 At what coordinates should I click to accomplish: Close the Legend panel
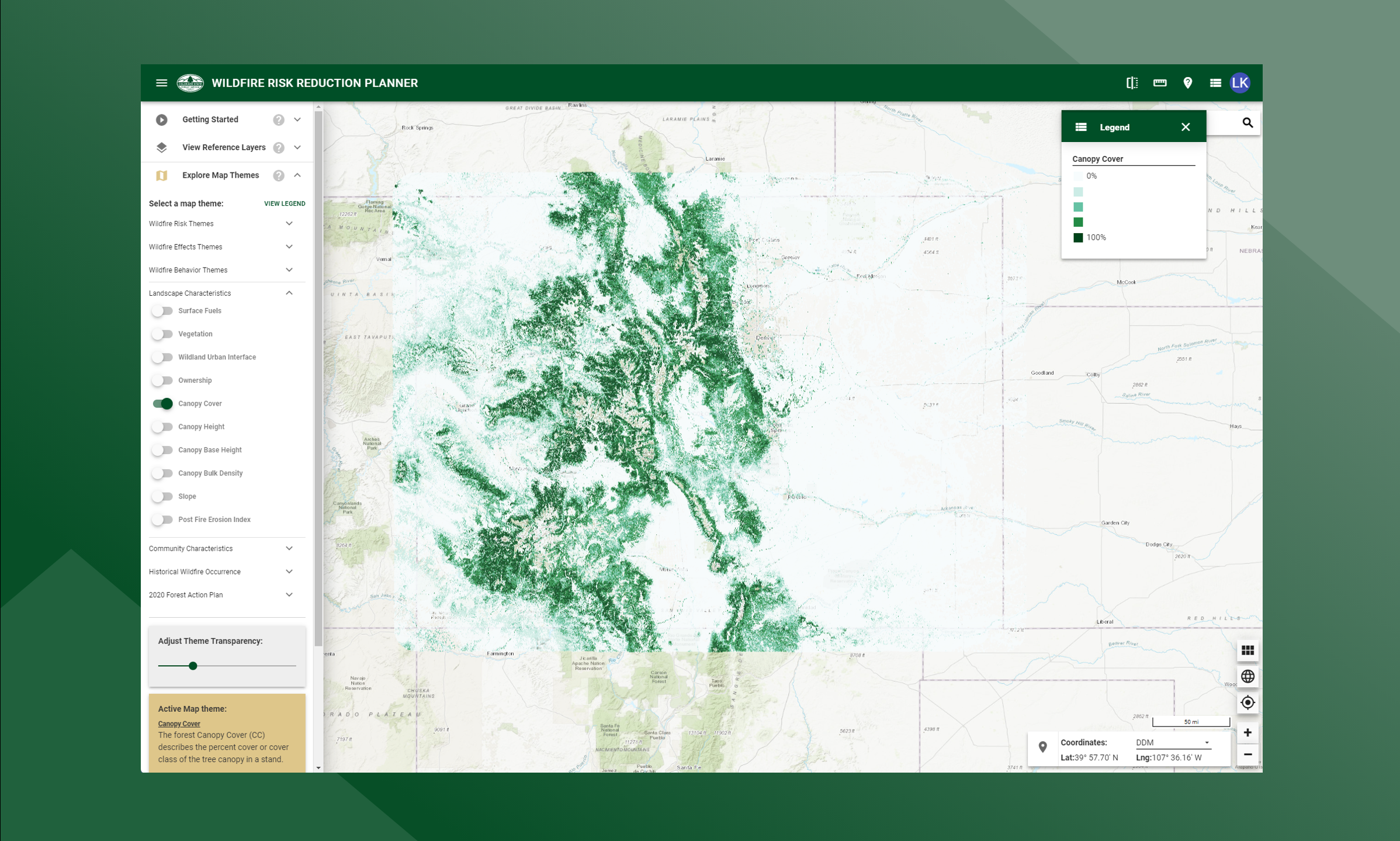1186,127
